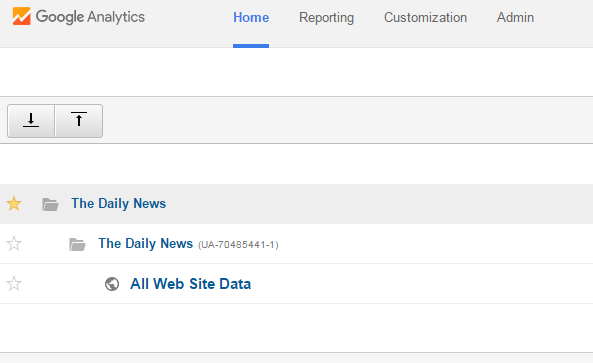Collapse The Daily News account folder
This screenshot has width=593, height=363.
coord(50,204)
